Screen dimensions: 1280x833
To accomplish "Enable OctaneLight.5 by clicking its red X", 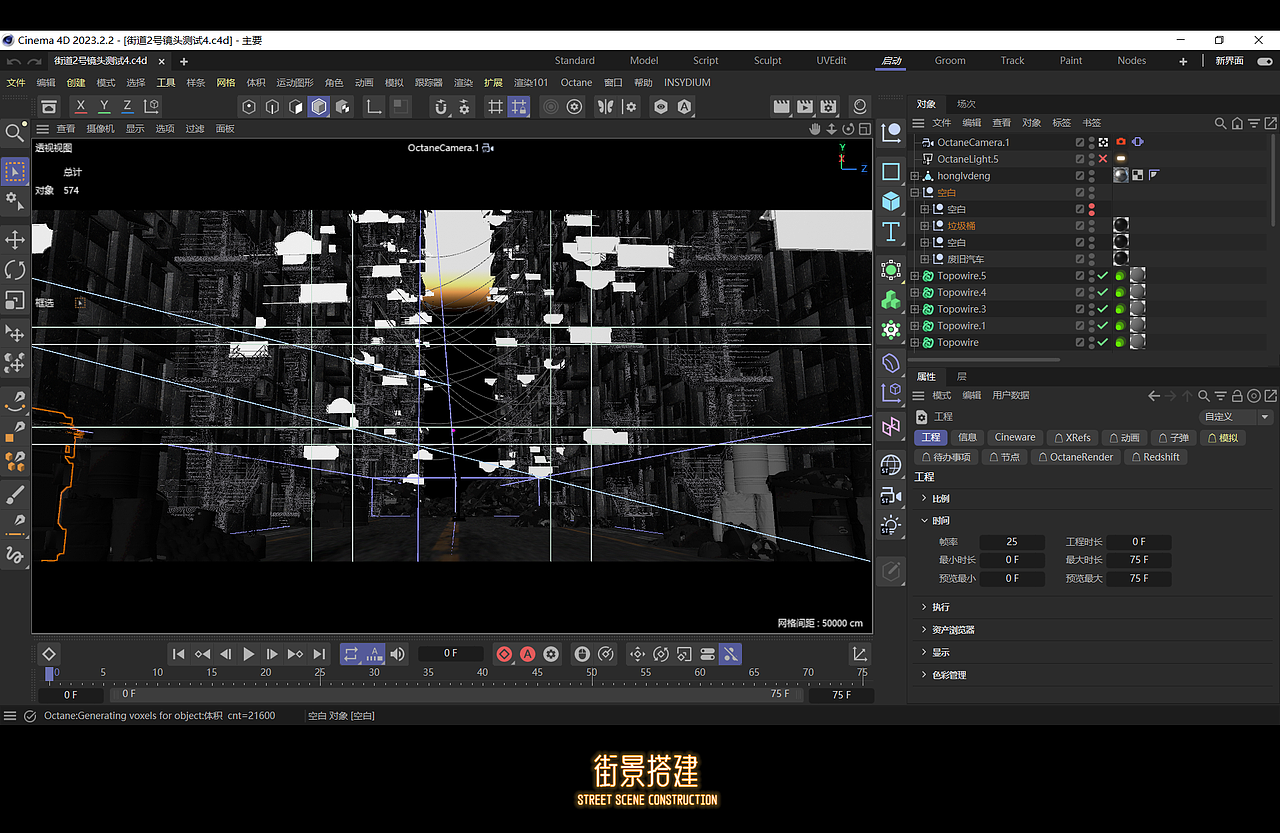I will 1102,158.
